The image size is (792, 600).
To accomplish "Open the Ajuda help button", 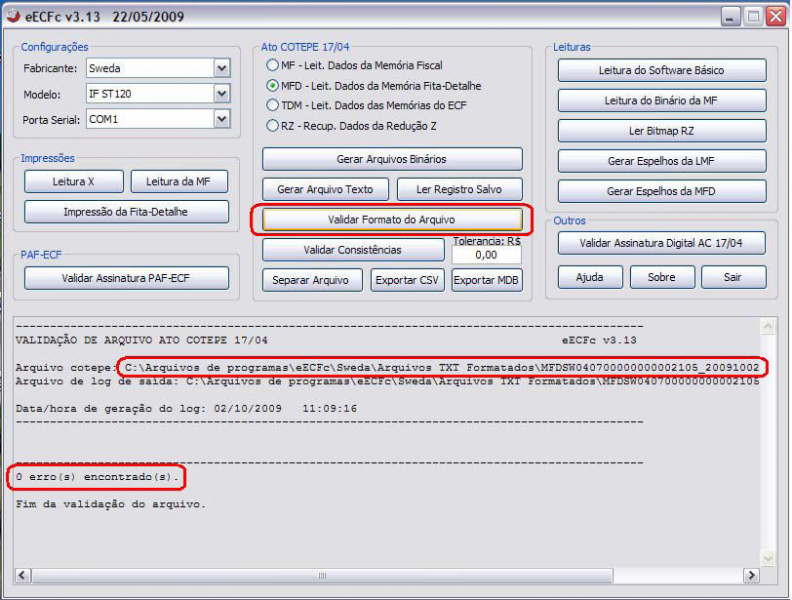I will coord(589,277).
